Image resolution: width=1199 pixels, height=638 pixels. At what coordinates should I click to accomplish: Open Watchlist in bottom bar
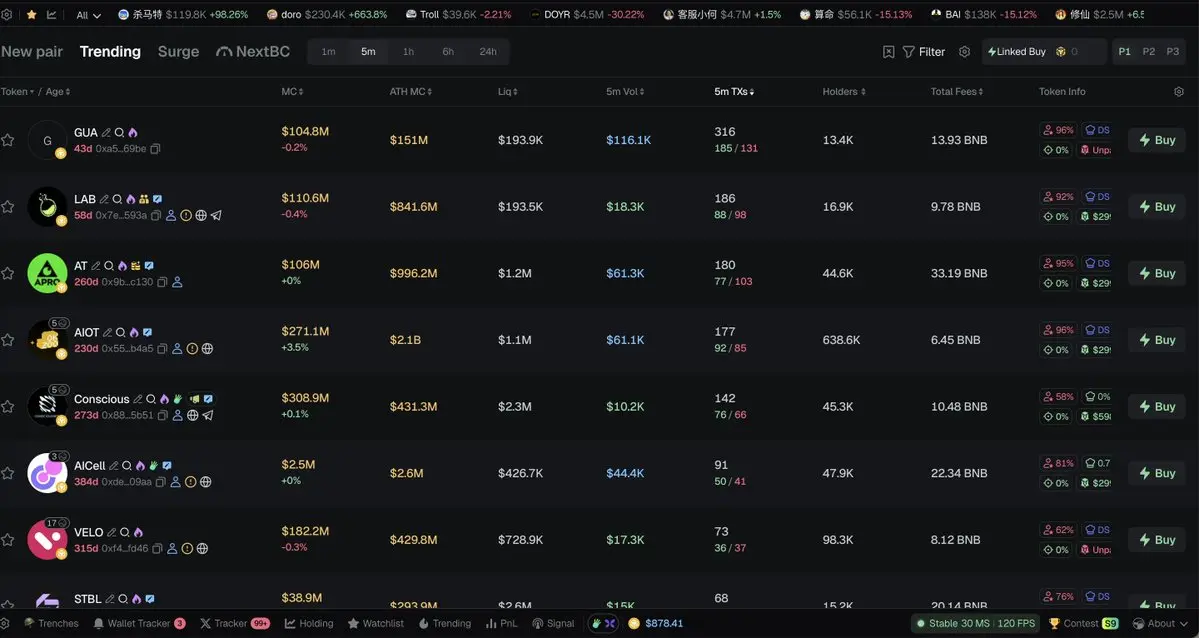pos(375,623)
